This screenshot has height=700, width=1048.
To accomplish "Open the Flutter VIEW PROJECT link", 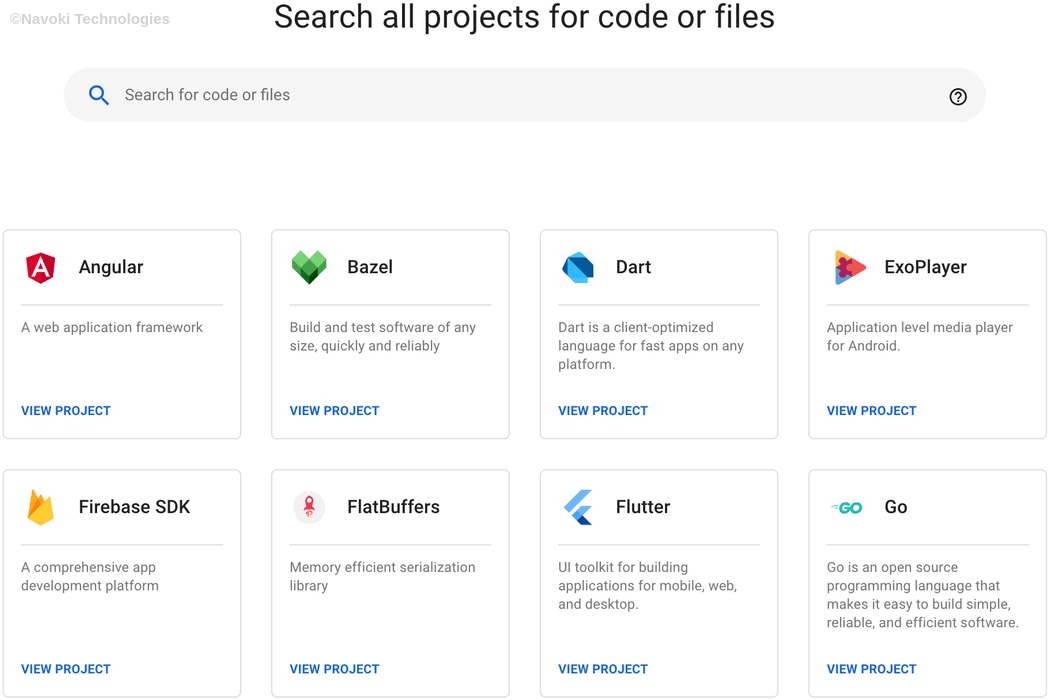I will [x=603, y=668].
